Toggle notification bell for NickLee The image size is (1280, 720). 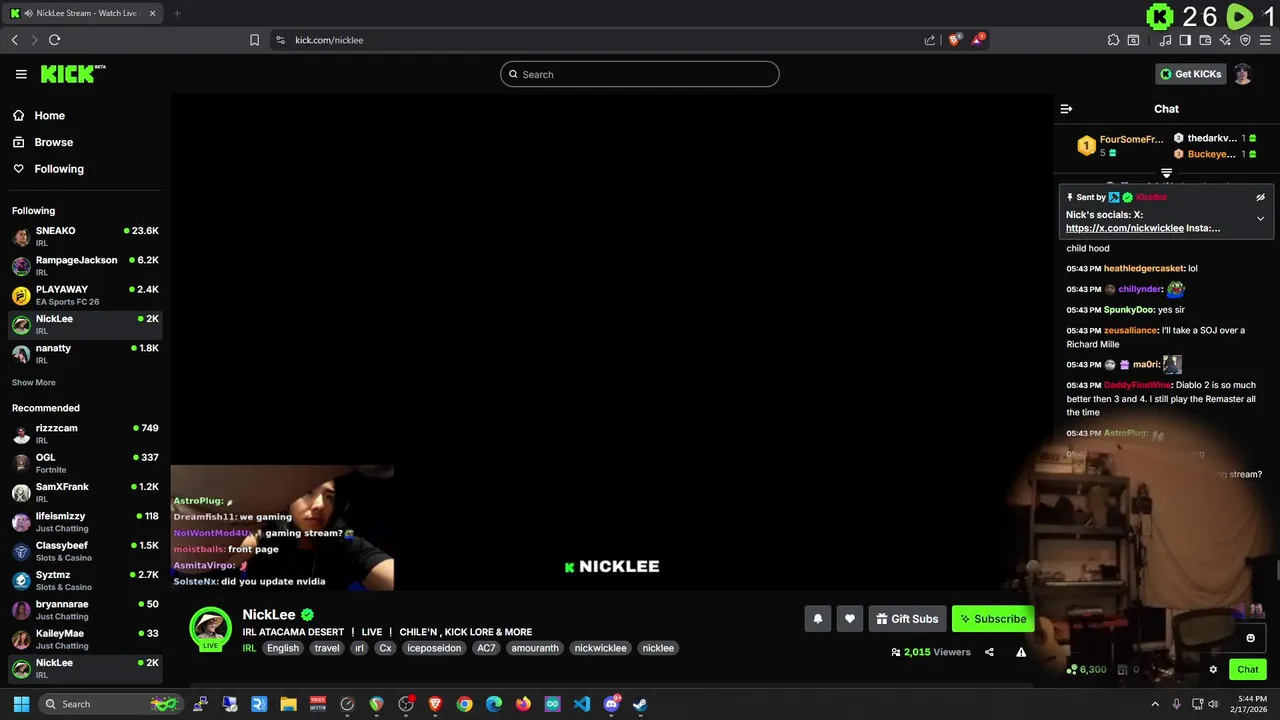point(817,619)
